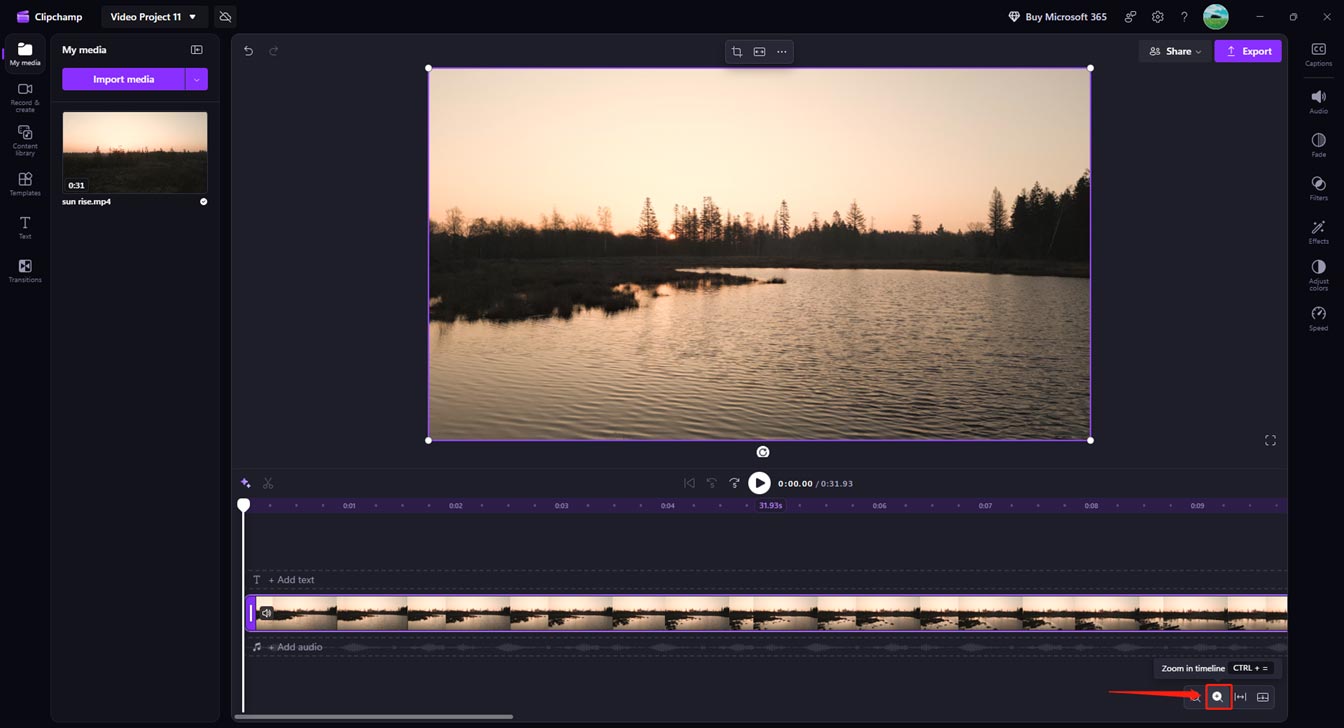Image resolution: width=1344 pixels, height=728 pixels.
Task: Open the Content library tab
Action: (25, 140)
